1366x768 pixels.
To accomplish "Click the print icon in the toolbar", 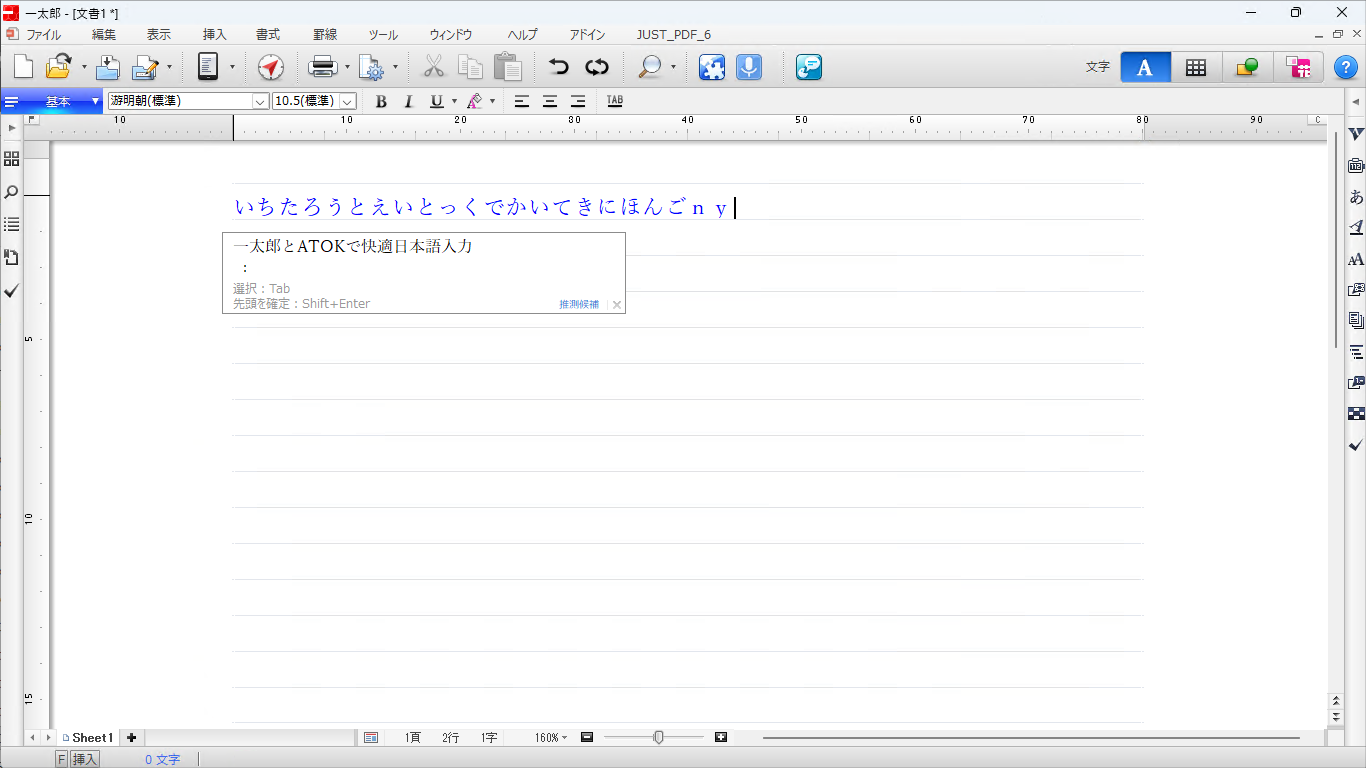I will (323, 67).
